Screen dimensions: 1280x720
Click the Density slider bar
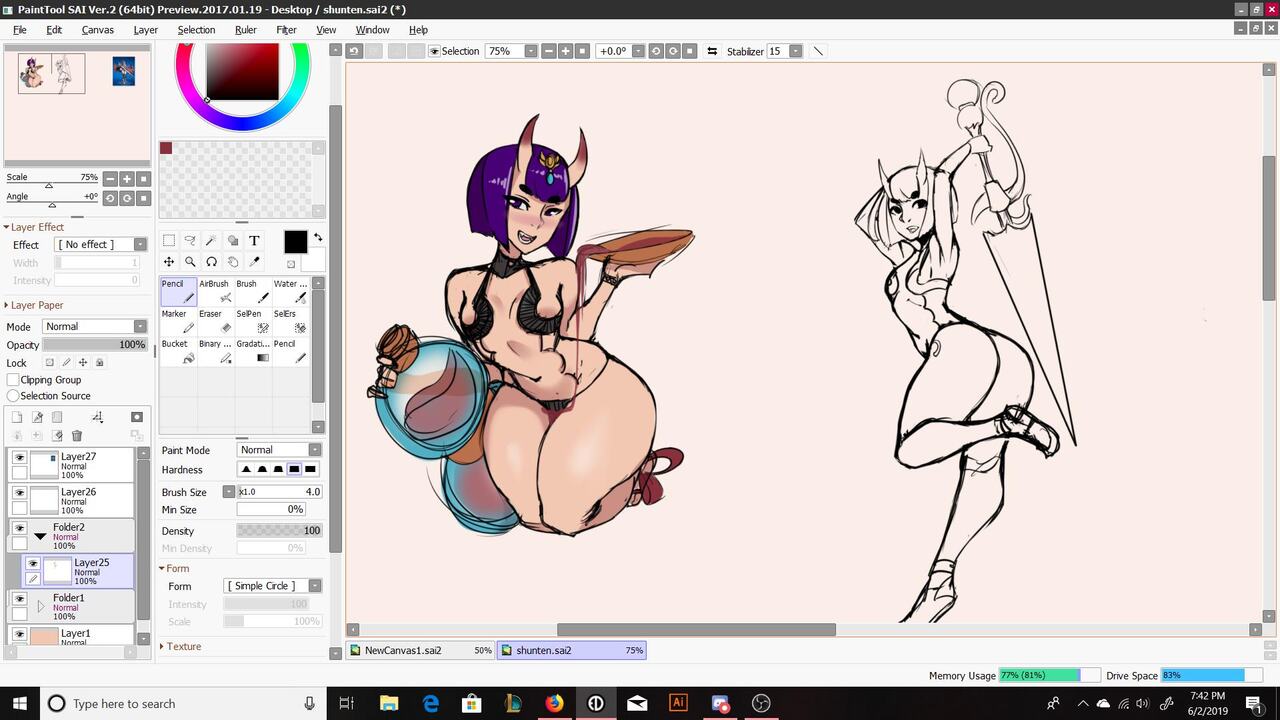[279, 531]
